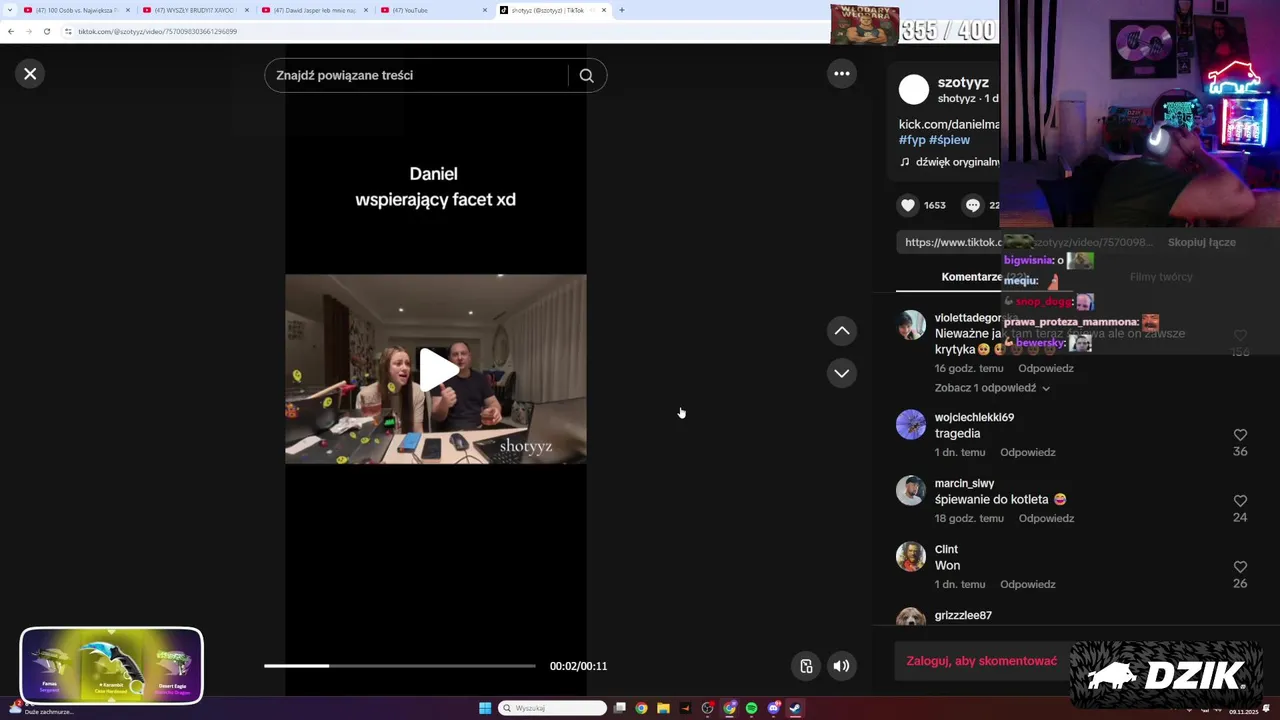Click the #fyp hashtag
Screen dimensions: 1280x720
912,140
